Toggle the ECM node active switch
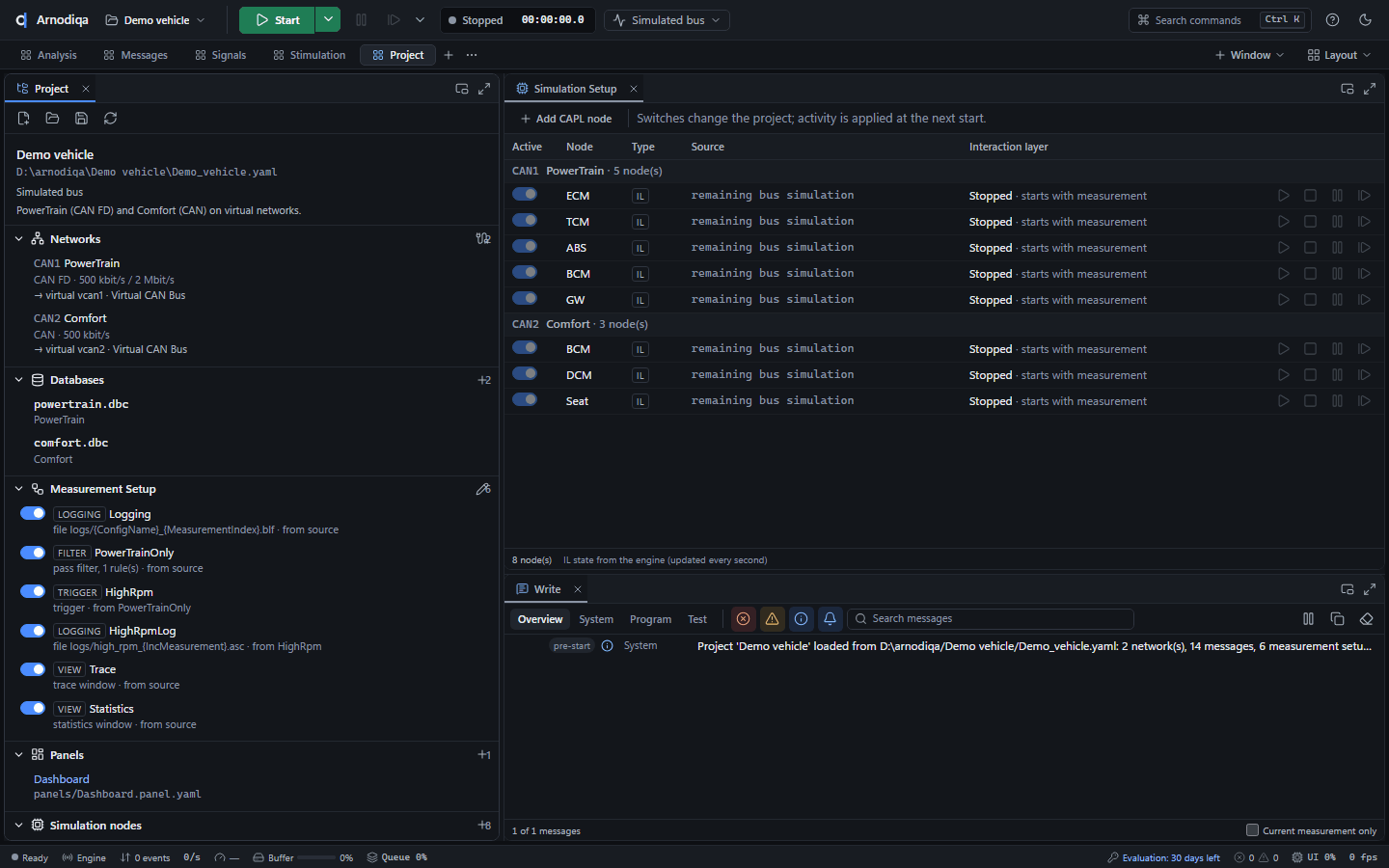Image resolution: width=1389 pixels, height=868 pixels. pos(525,195)
